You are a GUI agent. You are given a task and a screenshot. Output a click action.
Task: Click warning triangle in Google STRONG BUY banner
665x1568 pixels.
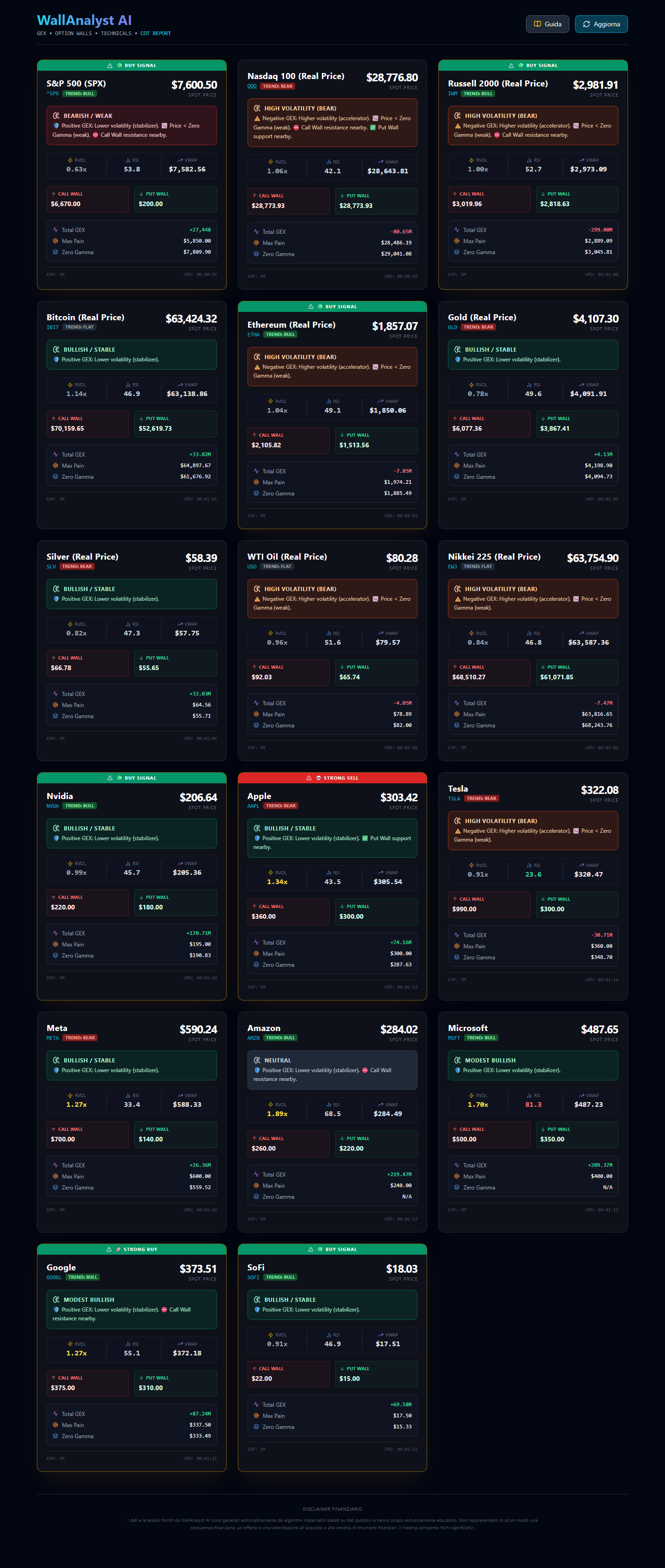pos(109,1249)
